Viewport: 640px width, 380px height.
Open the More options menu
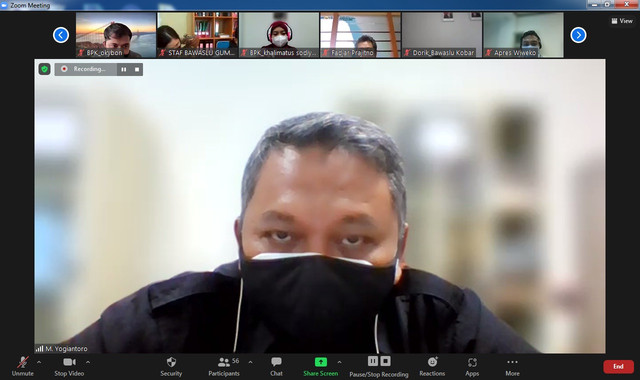[x=512, y=366]
